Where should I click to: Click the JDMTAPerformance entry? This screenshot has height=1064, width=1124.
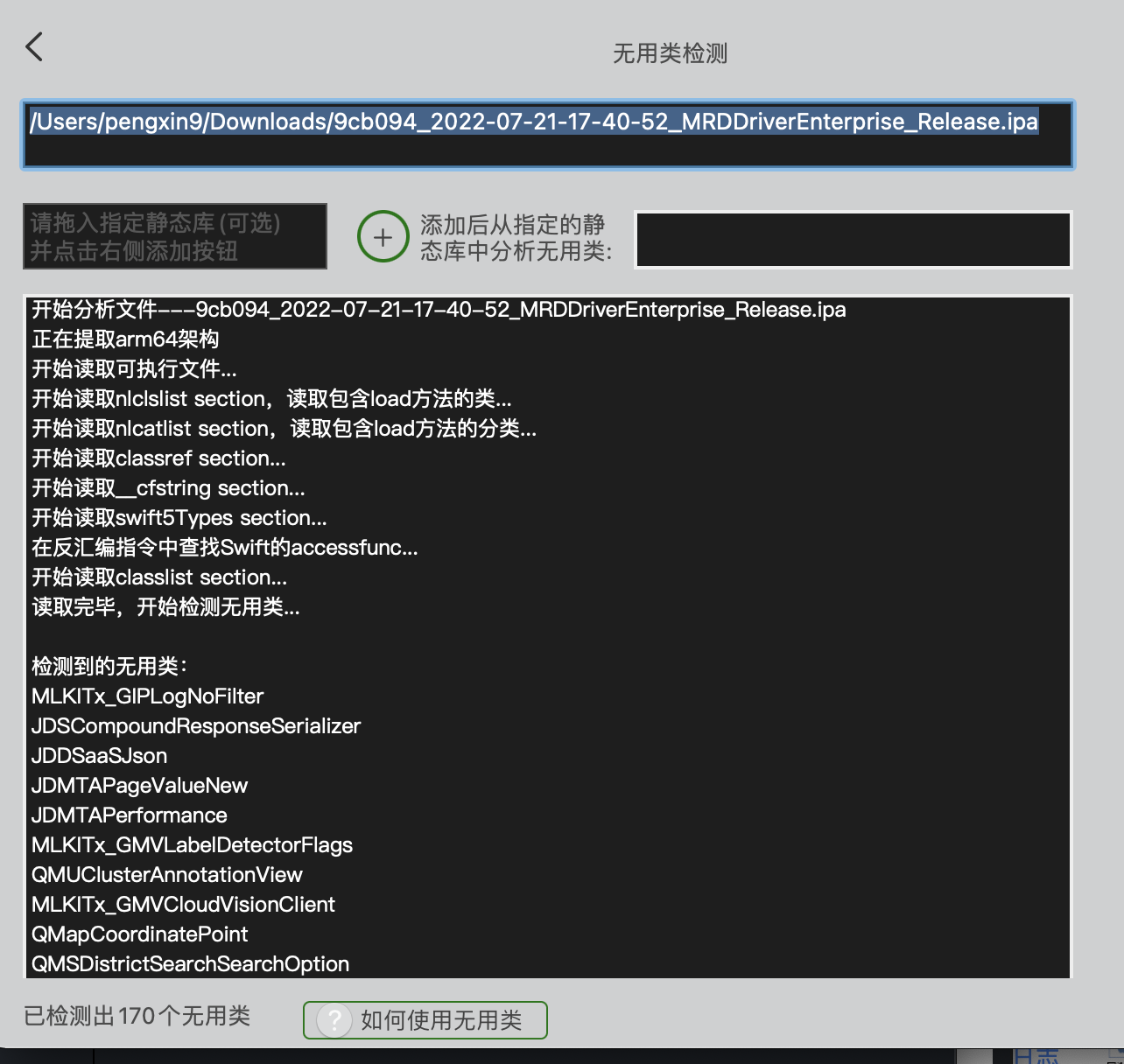point(130,815)
